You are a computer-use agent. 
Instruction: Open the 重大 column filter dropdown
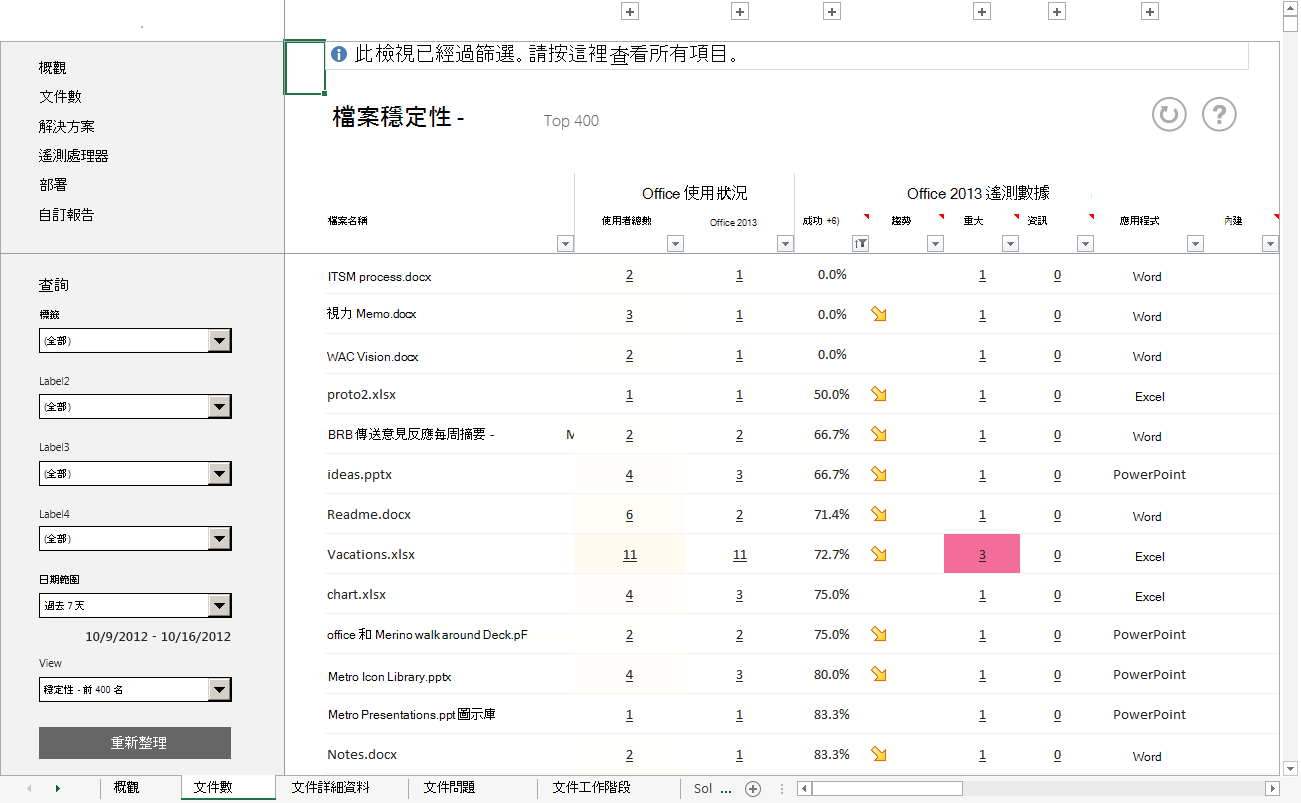1010,243
